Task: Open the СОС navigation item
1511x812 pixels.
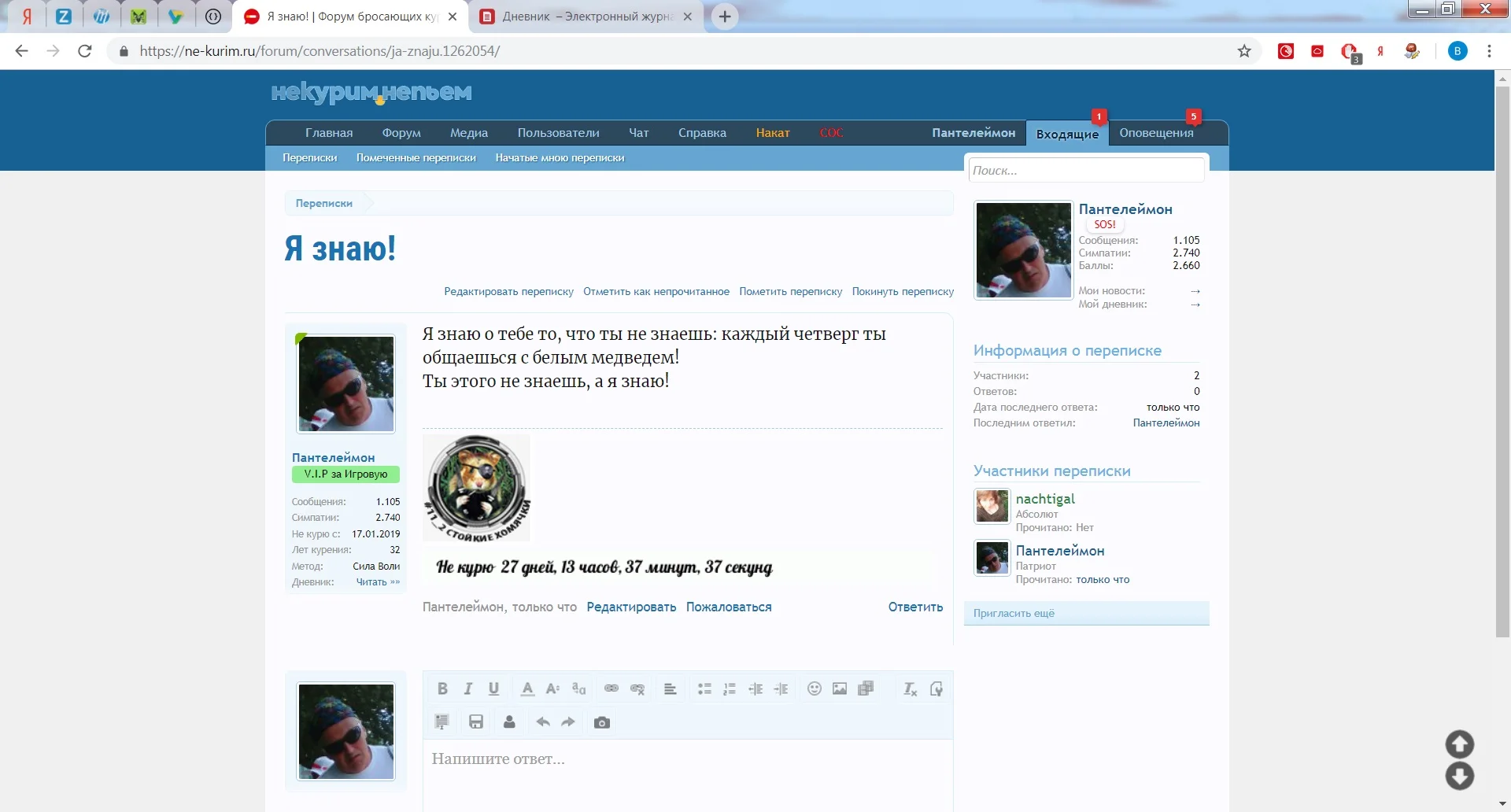Action: click(x=831, y=133)
